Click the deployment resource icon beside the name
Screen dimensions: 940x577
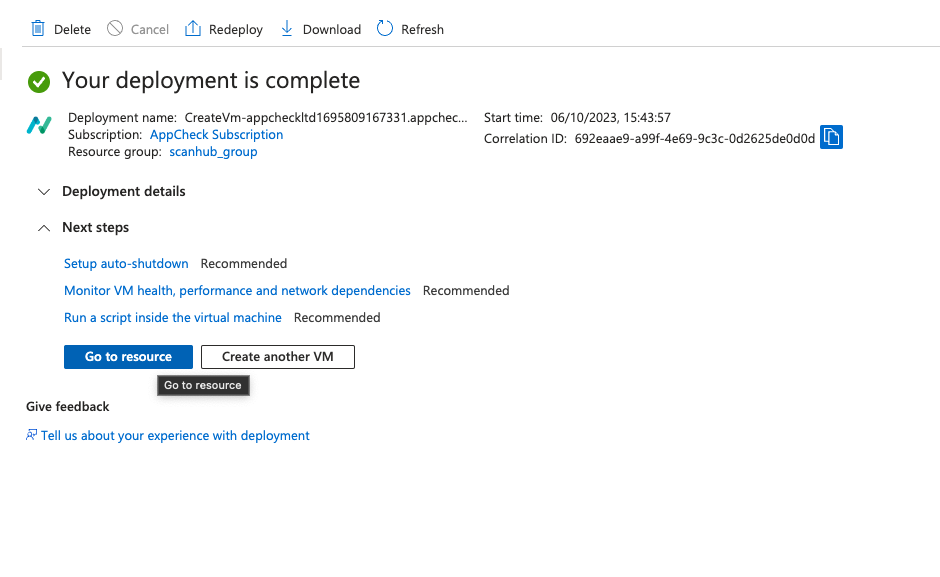pos(38,126)
